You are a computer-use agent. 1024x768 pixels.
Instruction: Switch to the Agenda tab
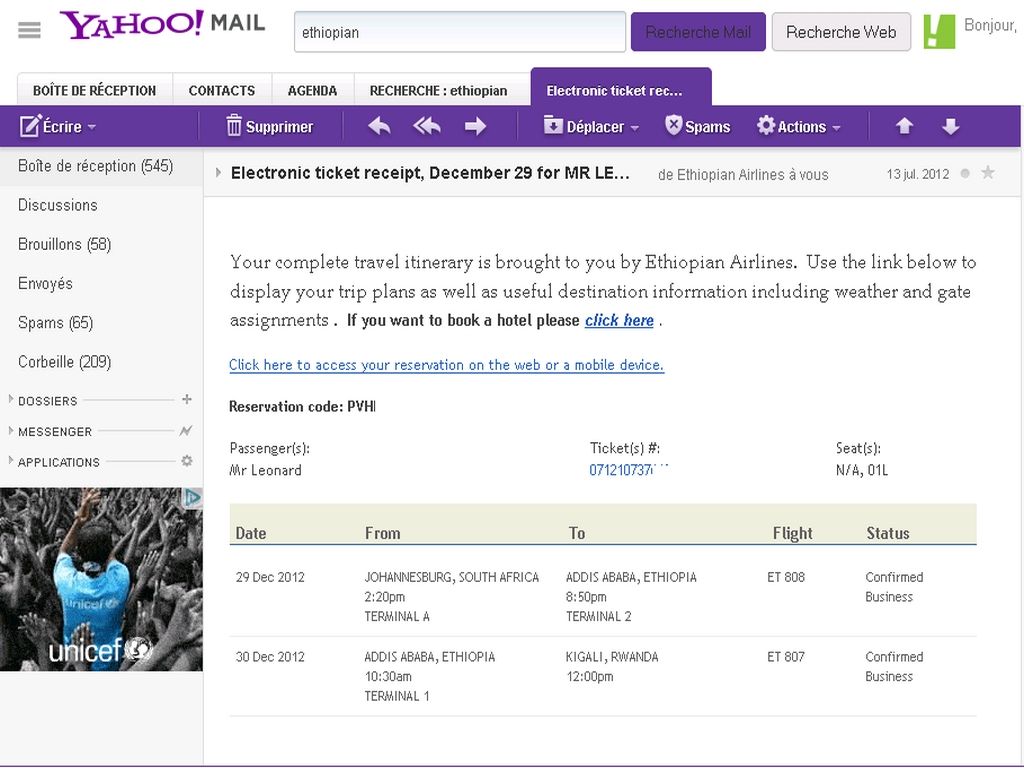[312, 90]
